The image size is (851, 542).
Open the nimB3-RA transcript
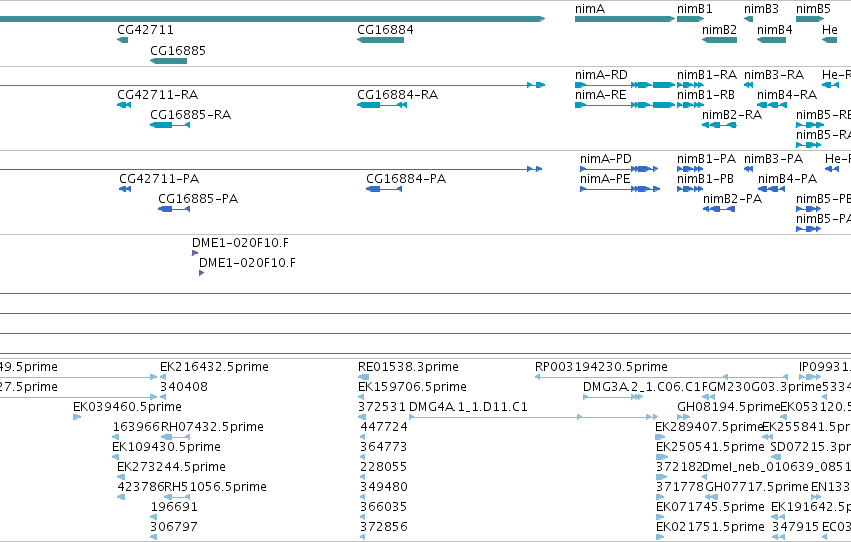[748, 85]
